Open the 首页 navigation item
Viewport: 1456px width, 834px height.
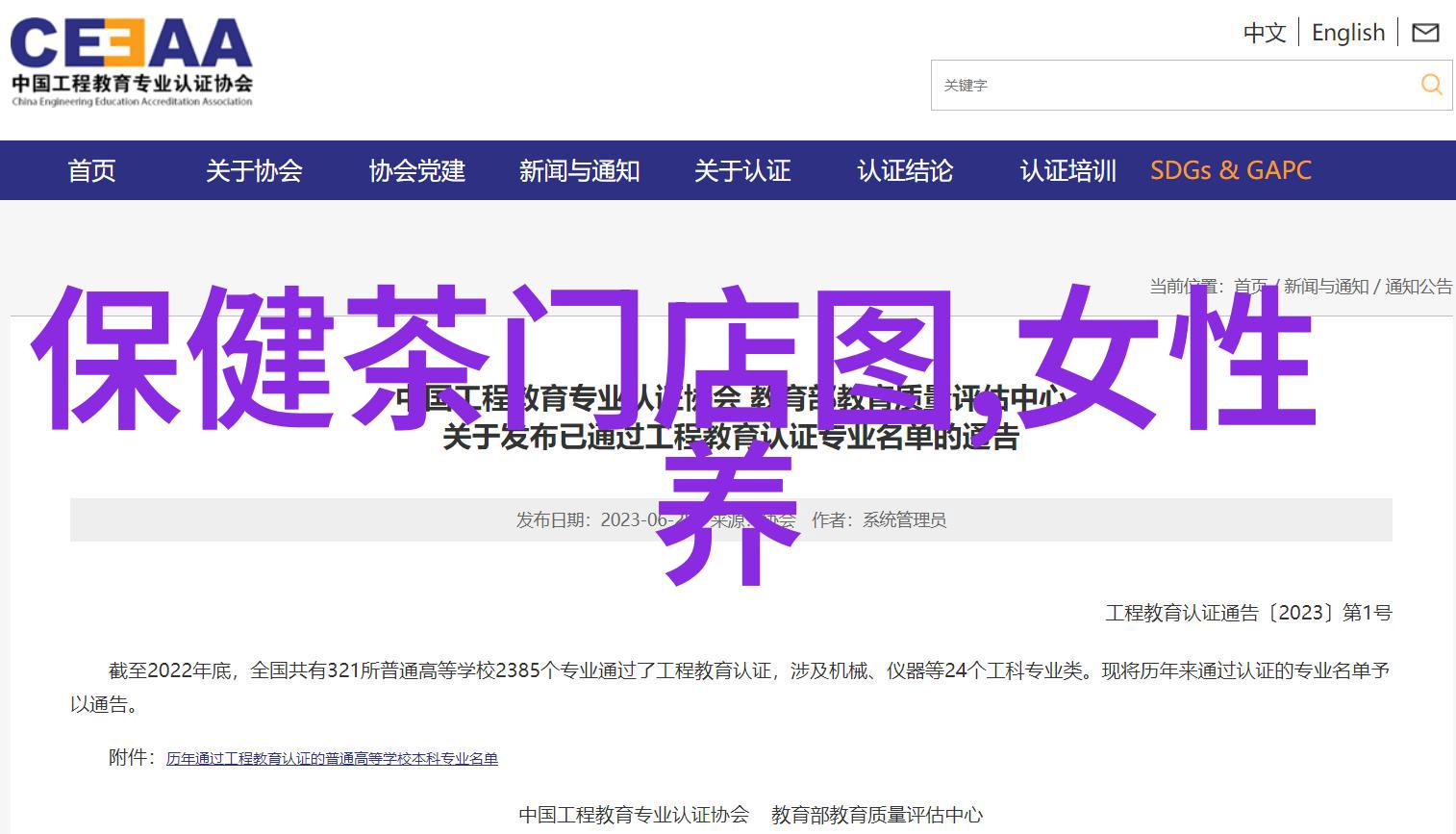(x=91, y=170)
